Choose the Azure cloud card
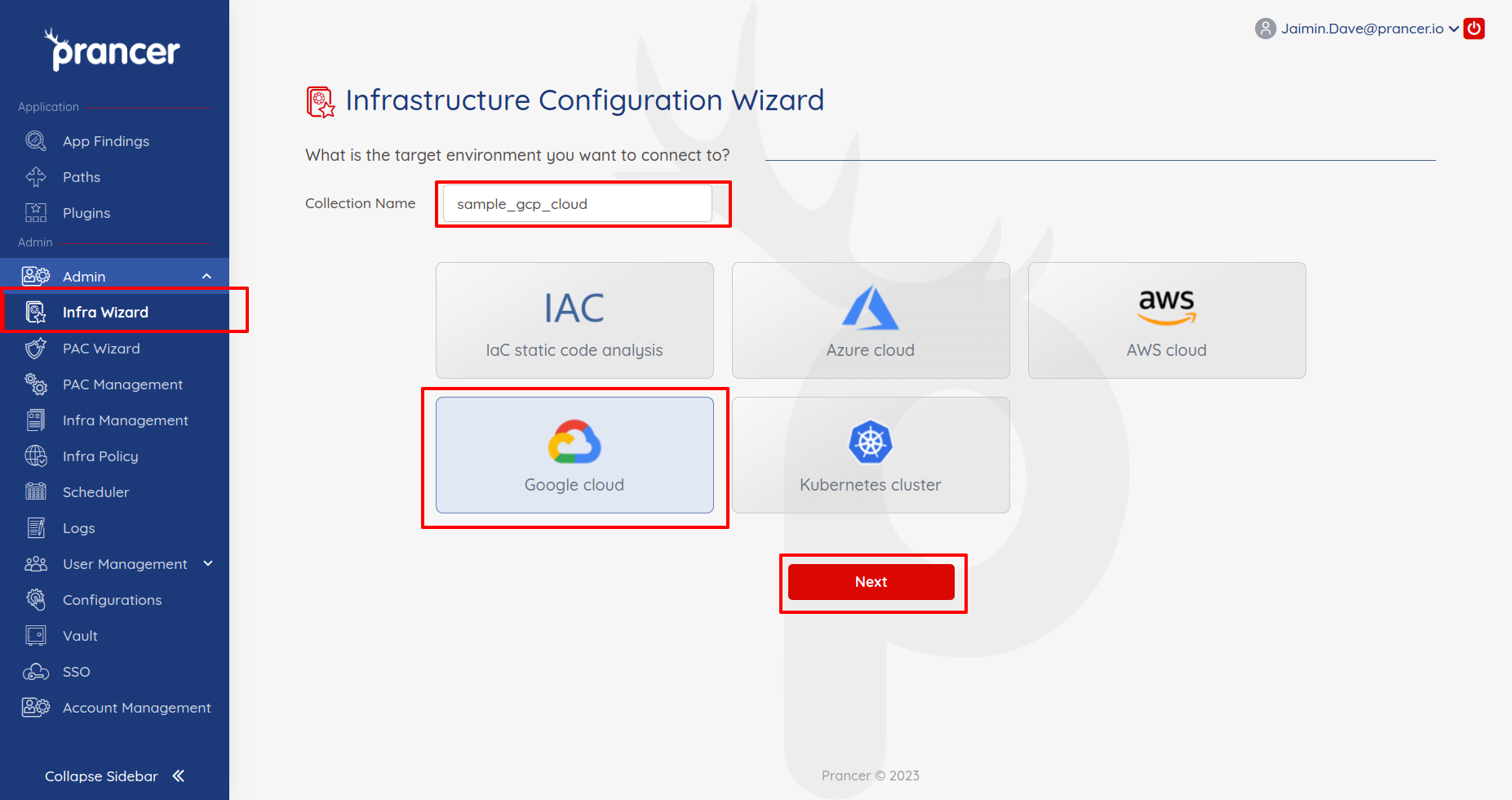This screenshot has height=800, width=1512. [871, 320]
